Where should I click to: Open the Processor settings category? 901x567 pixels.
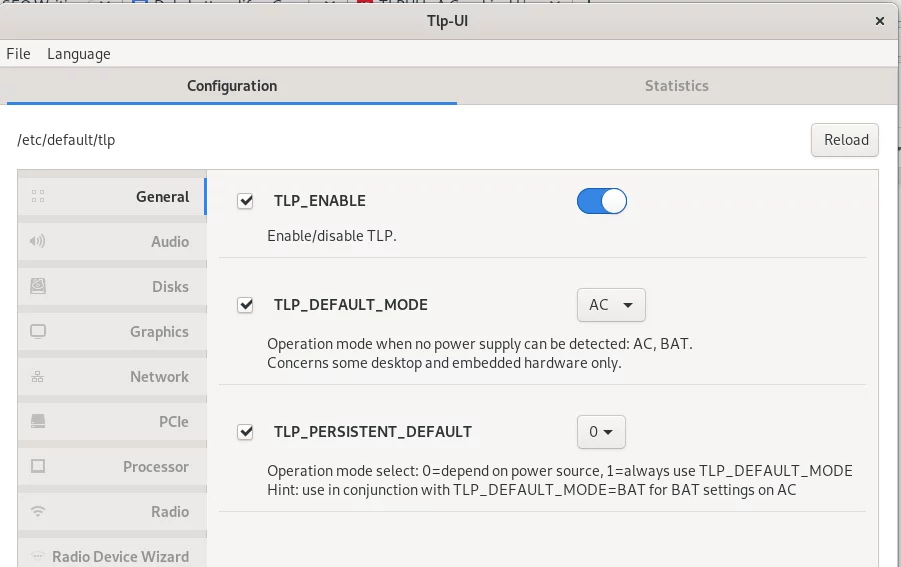click(111, 466)
